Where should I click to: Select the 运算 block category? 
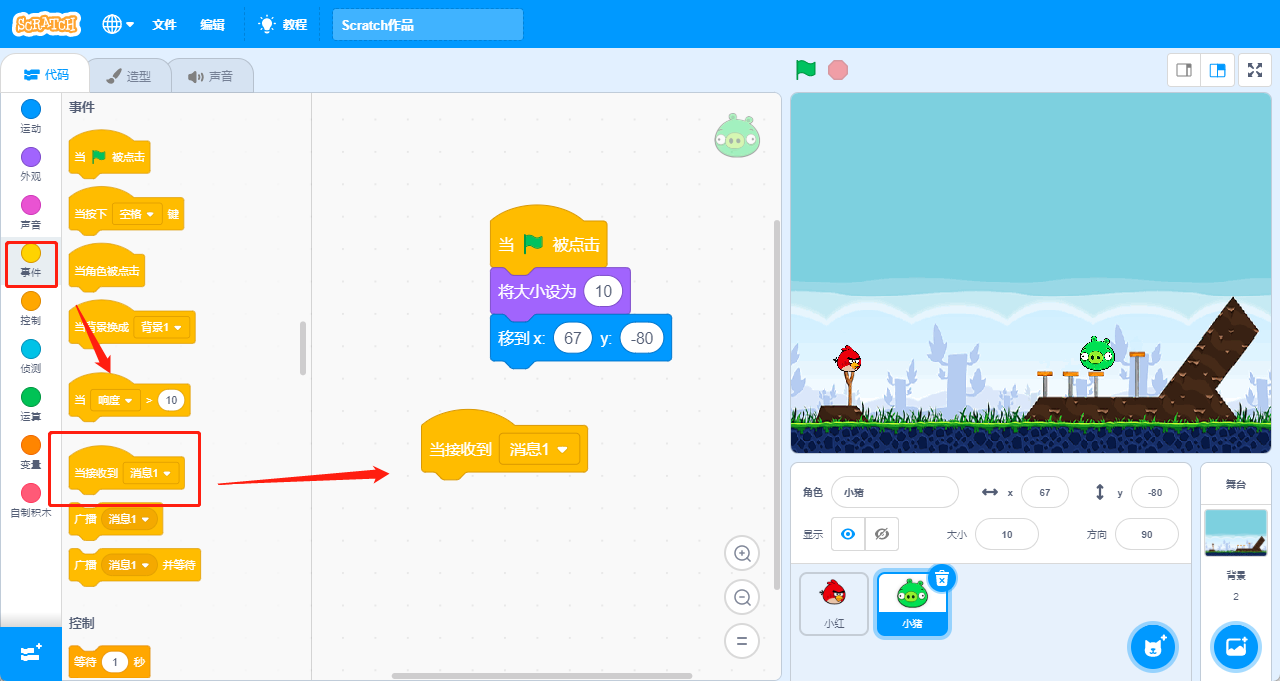[31, 404]
